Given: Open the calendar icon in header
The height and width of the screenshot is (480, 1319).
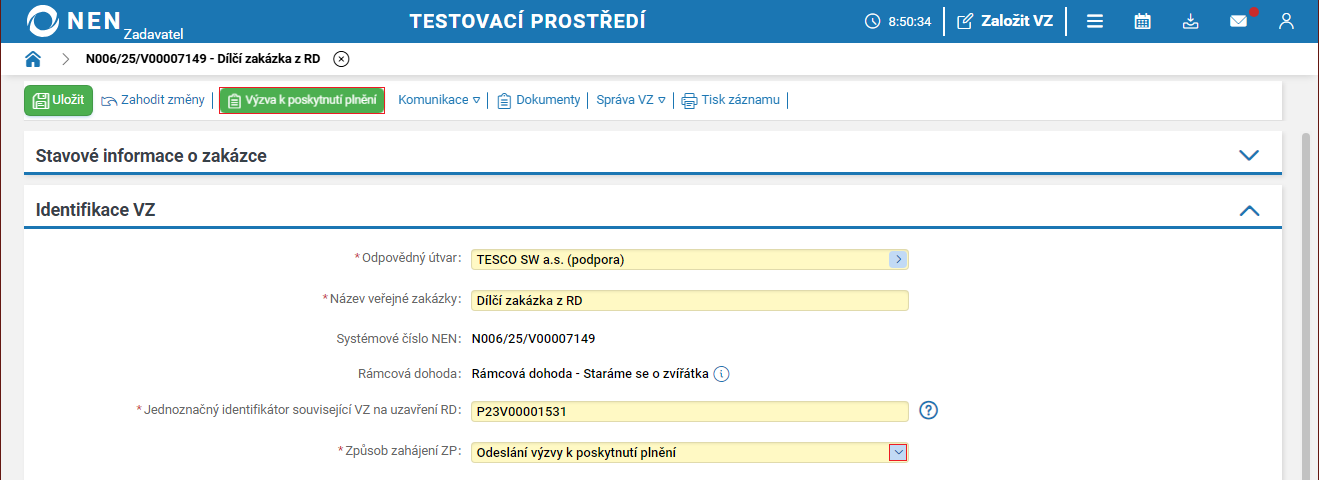Looking at the screenshot, I should coord(1143,21).
